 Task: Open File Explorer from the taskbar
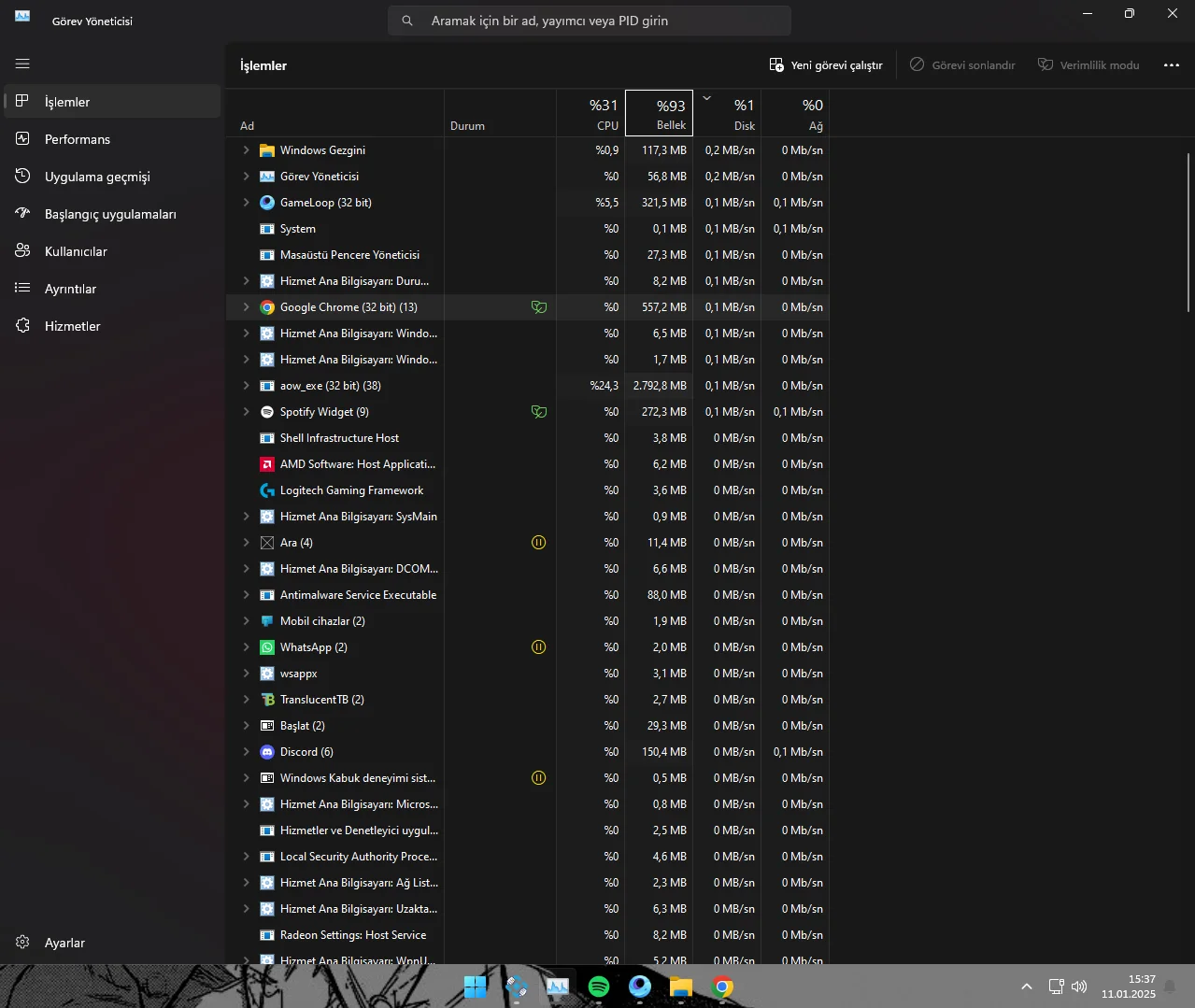point(681,987)
